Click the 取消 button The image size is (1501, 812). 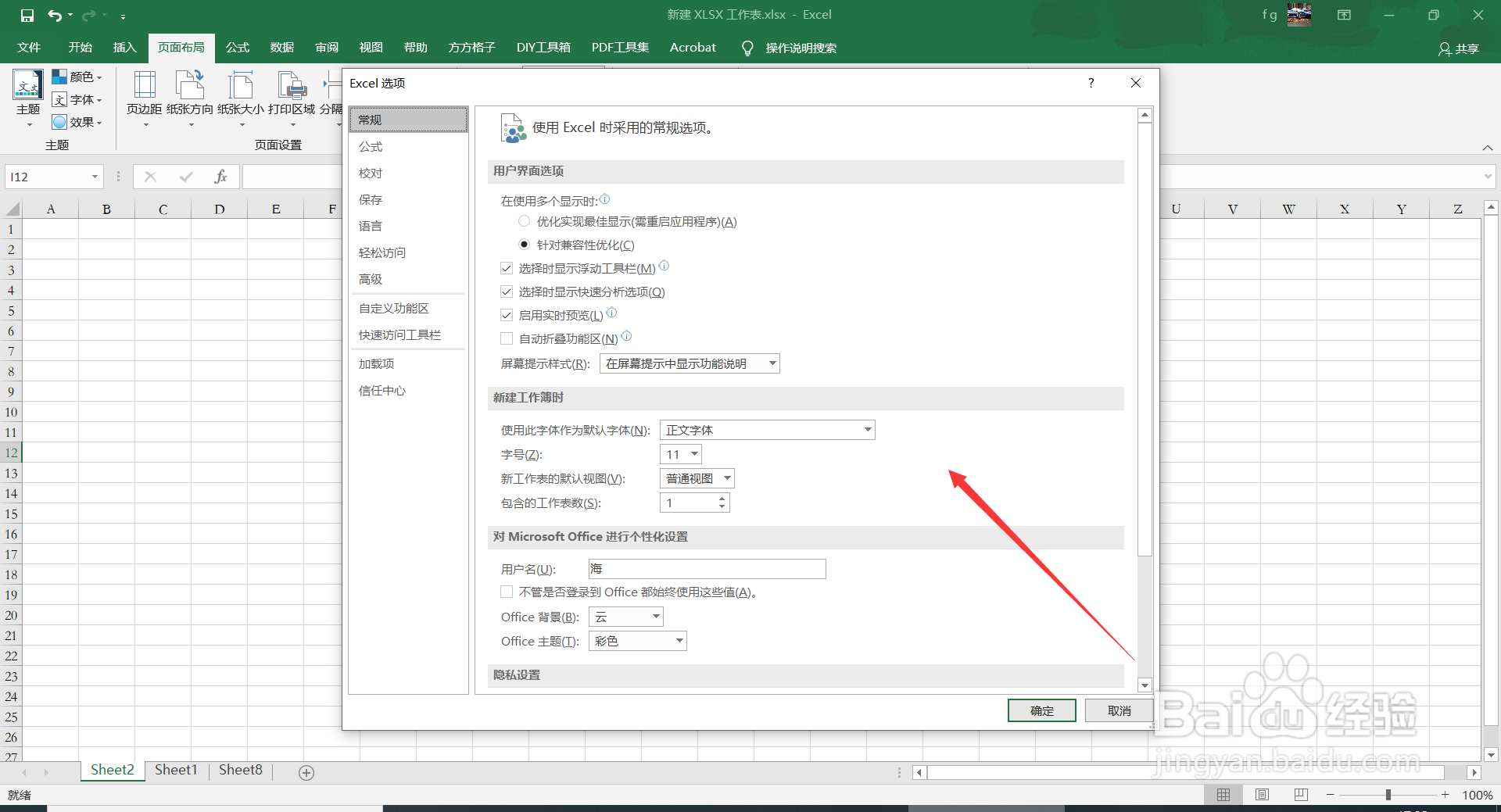tap(1119, 710)
